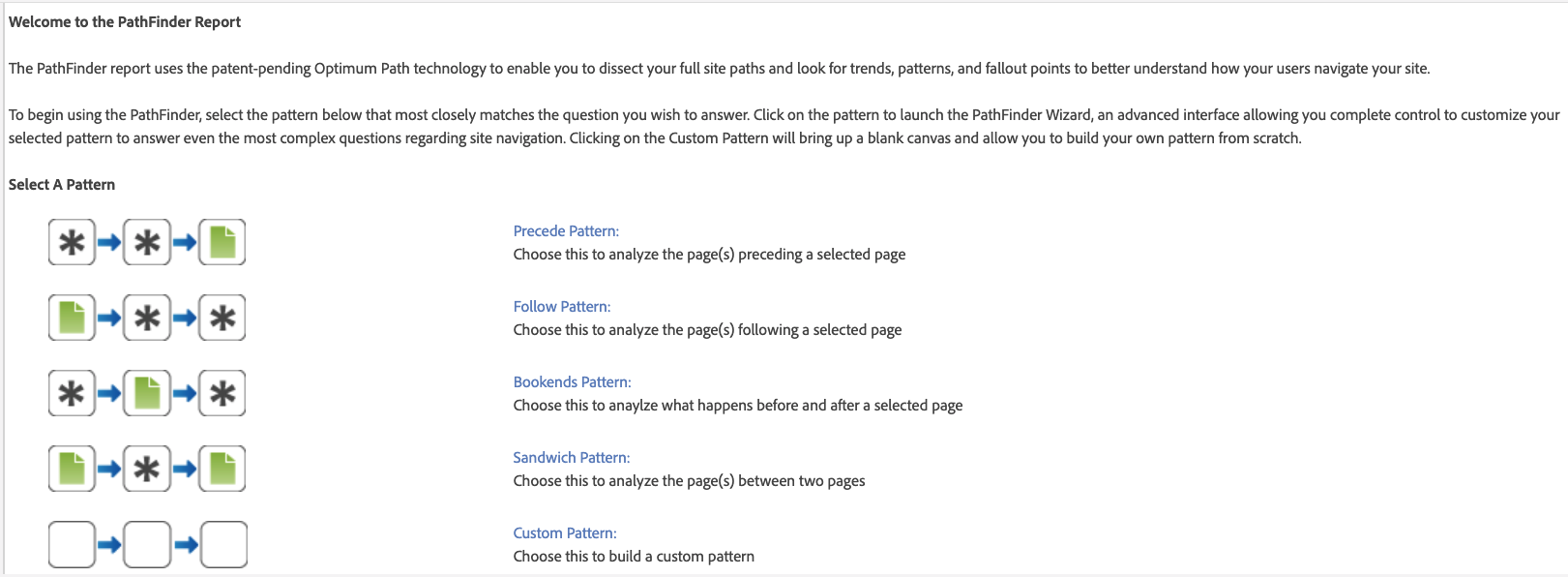Click first asterisk box in Bookends Pattern diagram
The height and width of the screenshot is (577, 1568).
tap(72, 393)
